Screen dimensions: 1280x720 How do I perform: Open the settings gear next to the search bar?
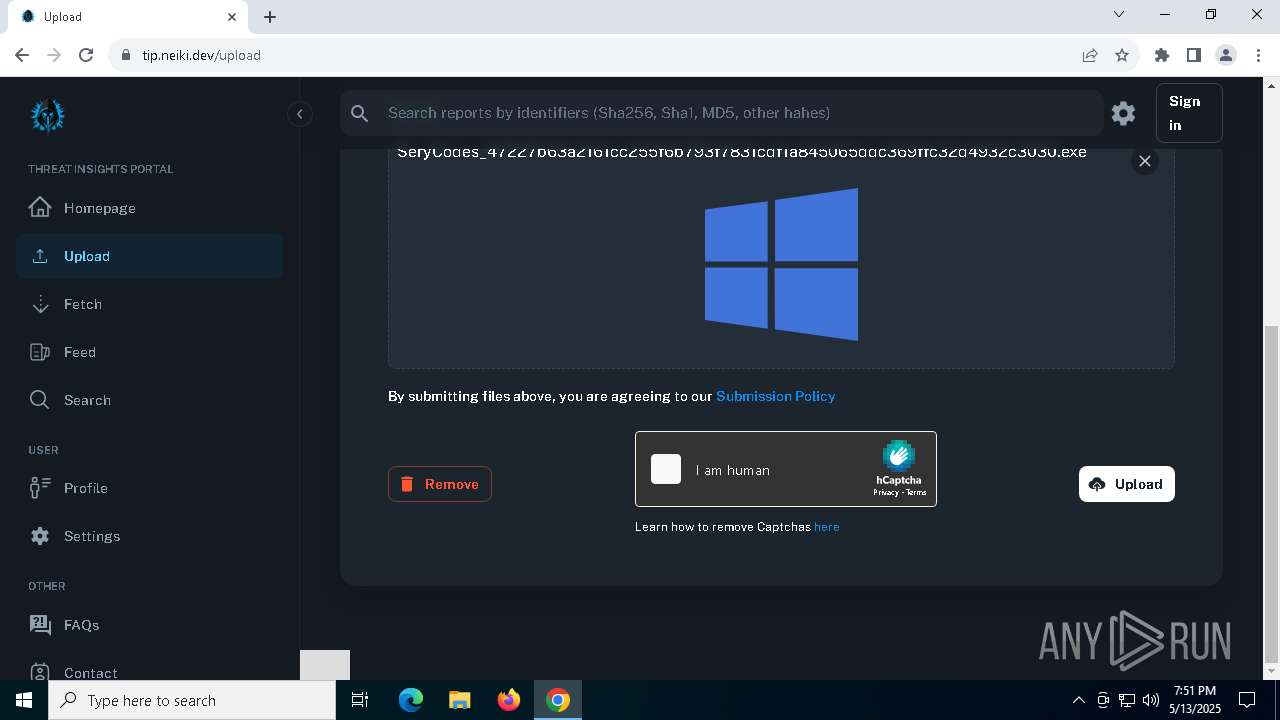pyautogui.click(x=1123, y=113)
